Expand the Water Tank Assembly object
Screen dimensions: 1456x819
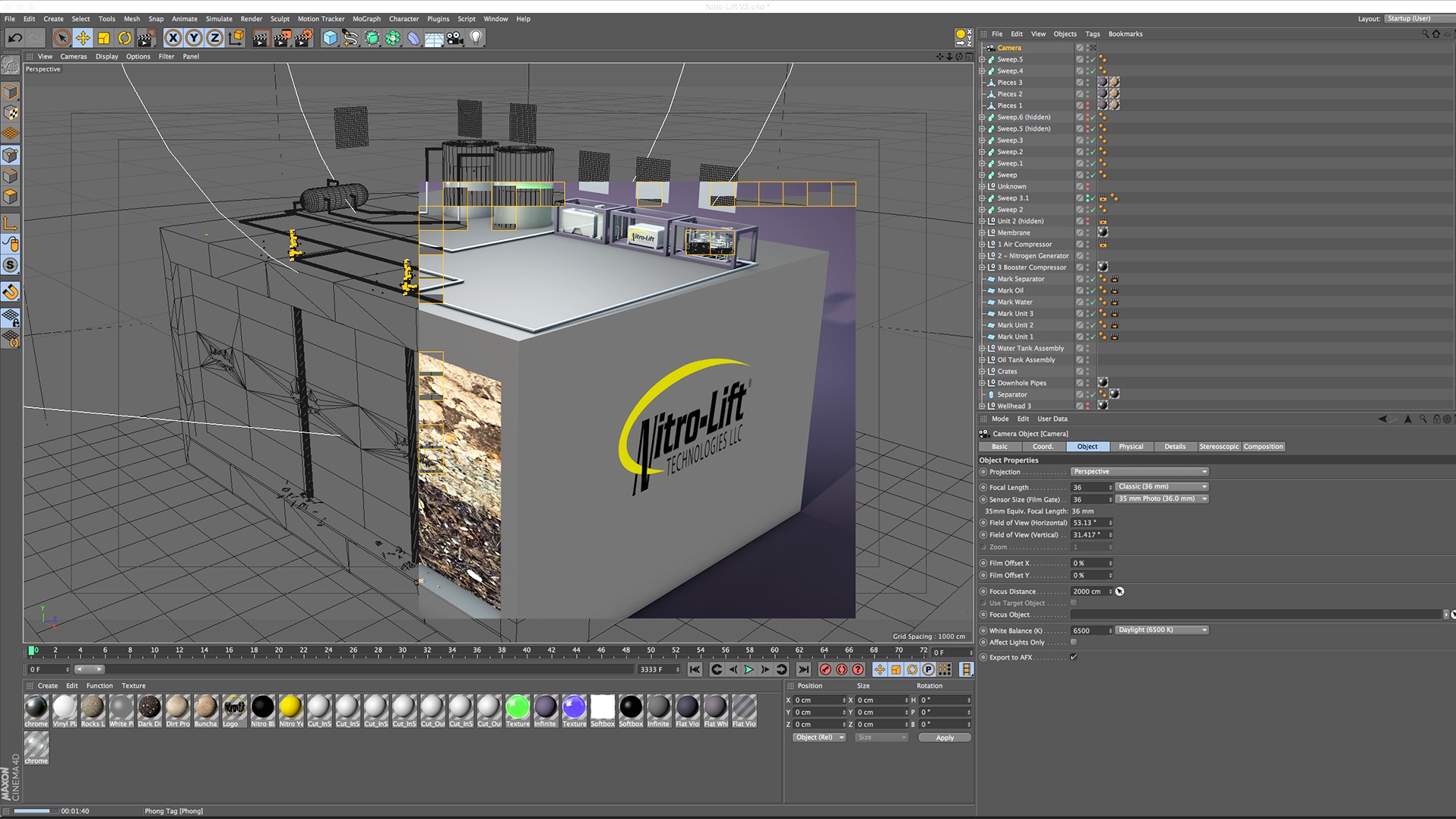click(982, 349)
